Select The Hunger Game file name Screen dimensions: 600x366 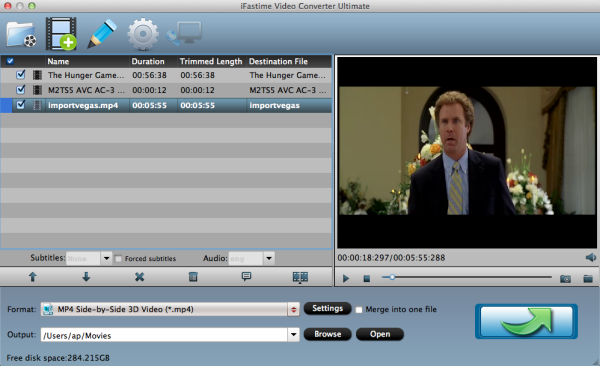tap(86, 75)
